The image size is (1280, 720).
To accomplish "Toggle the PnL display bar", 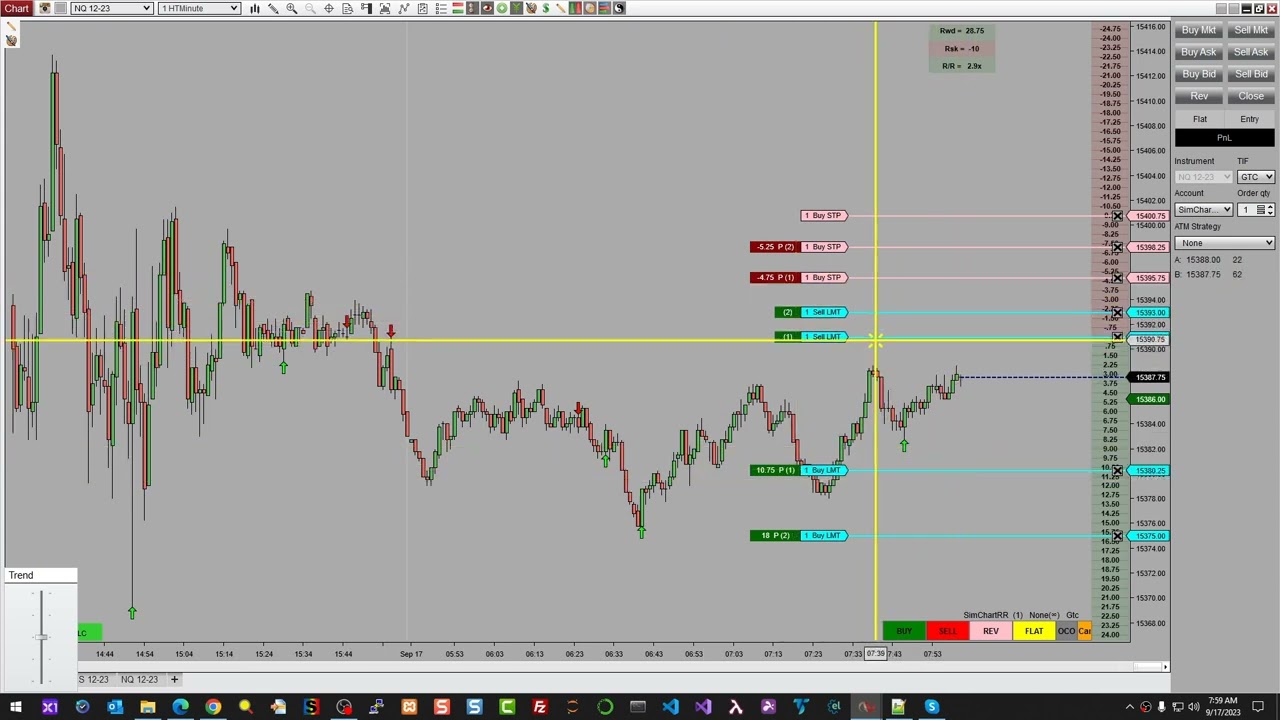I will (1224, 138).
